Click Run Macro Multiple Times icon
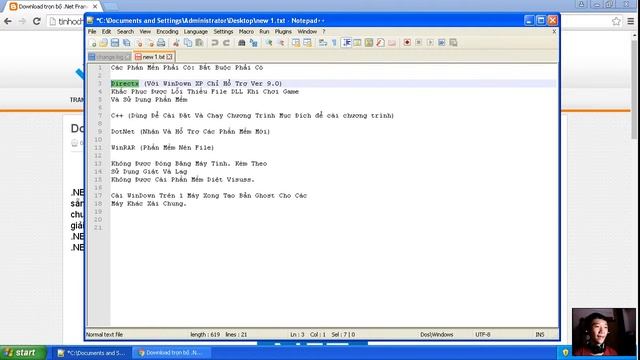This screenshot has width=640, height=360. (442, 43)
